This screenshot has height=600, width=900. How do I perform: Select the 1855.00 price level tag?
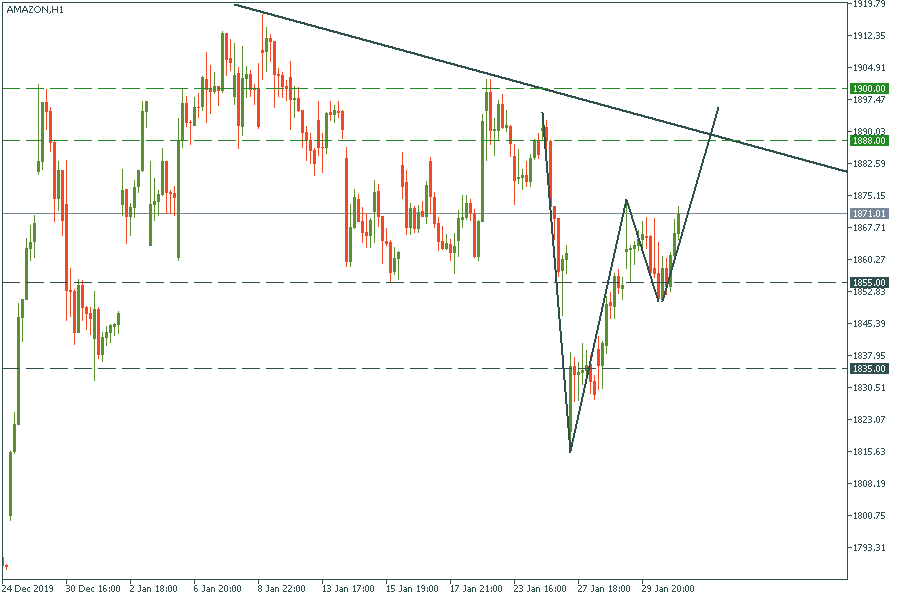coord(869,283)
